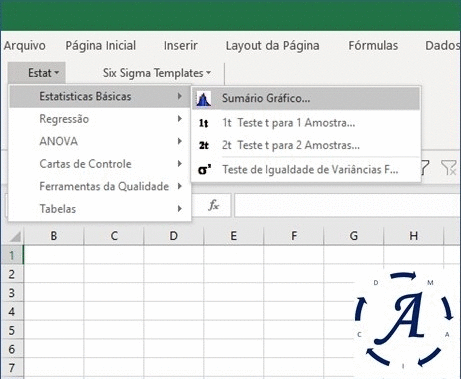Click cell E5 in the worksheet

pos(234,330)
